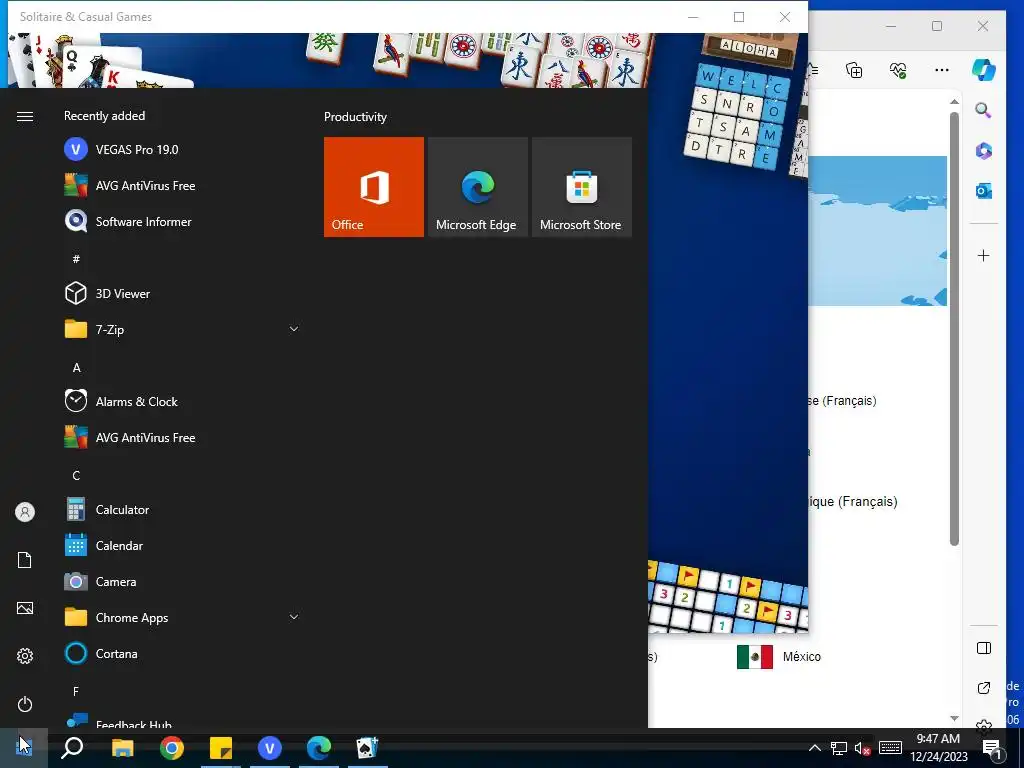Open Edge Settings and more ellipsis
This screenshot has height=768, width=1024.
point(942,70)
